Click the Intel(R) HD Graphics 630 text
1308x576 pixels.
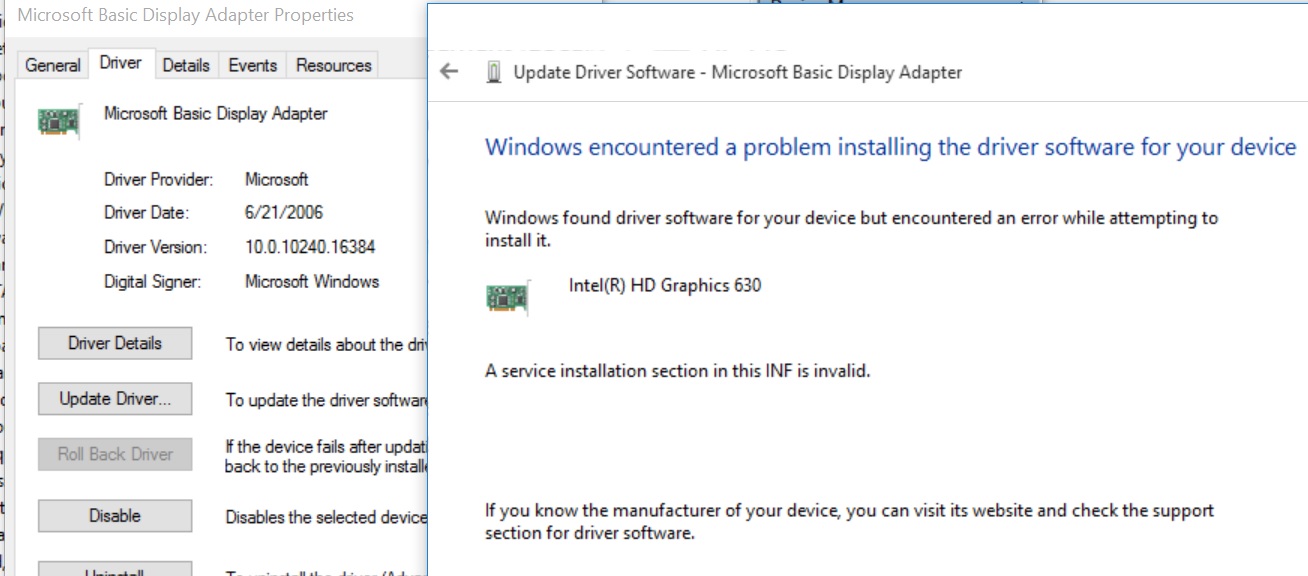[x=665, y=286]
